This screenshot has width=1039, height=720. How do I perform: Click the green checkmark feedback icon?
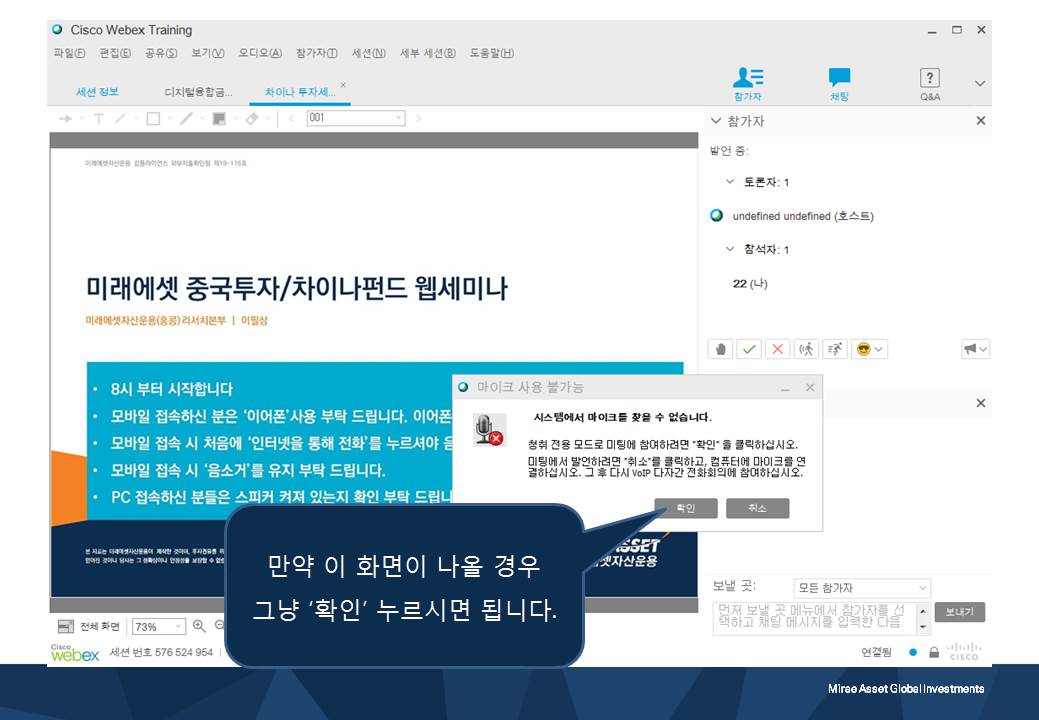[749, 348]
